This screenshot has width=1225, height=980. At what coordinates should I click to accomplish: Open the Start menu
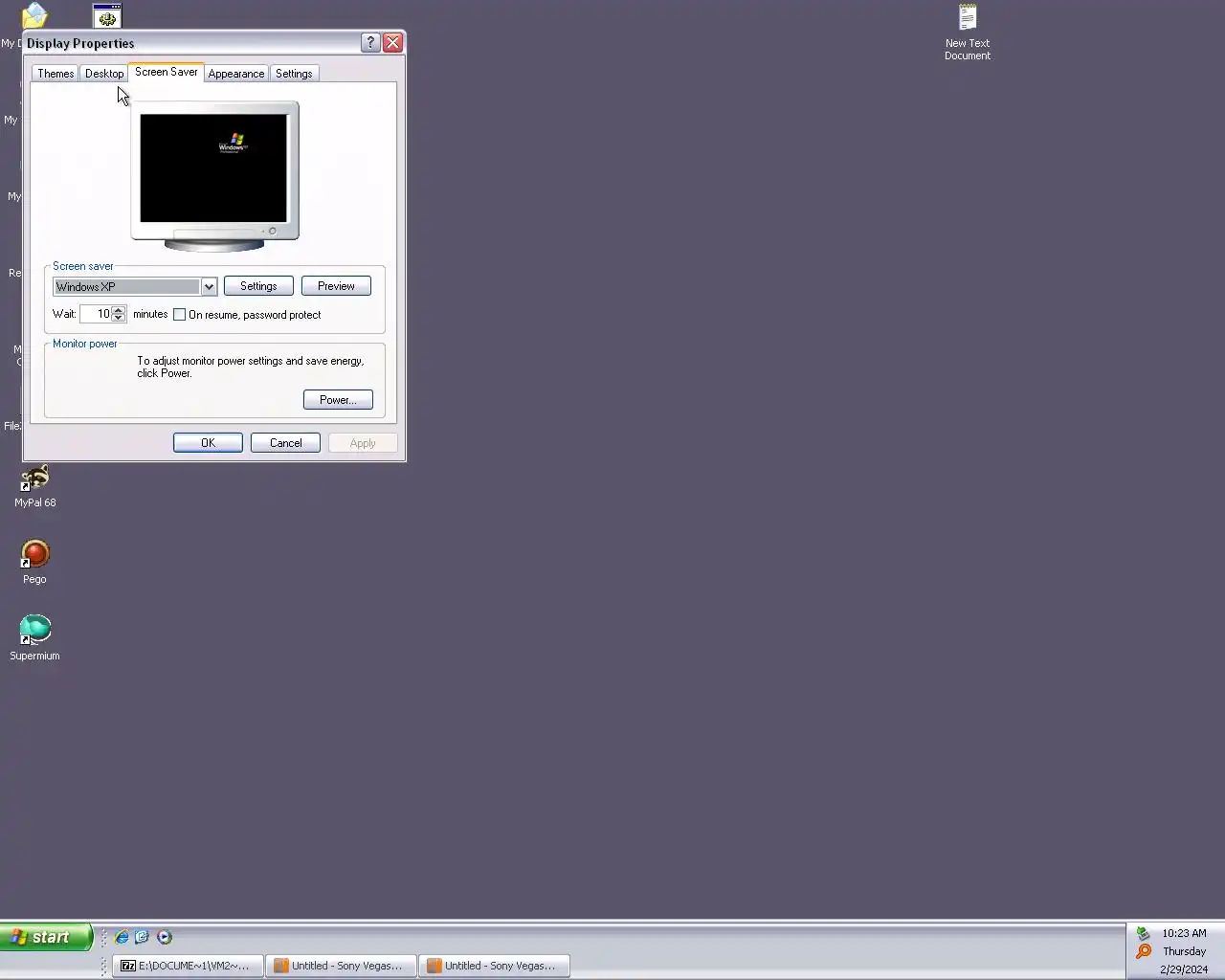pyautogui.click(x=46, y=937)
